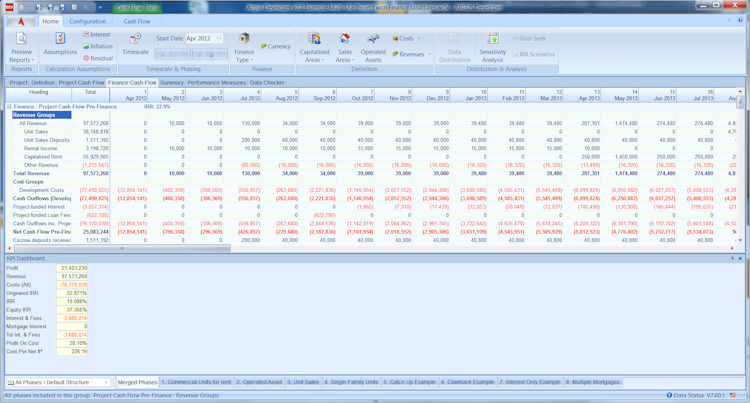The width and height of the screenshot is (750, 403).
Task: Select the 1. Commercial Units for rent tab
Action: tap(196, 382)
